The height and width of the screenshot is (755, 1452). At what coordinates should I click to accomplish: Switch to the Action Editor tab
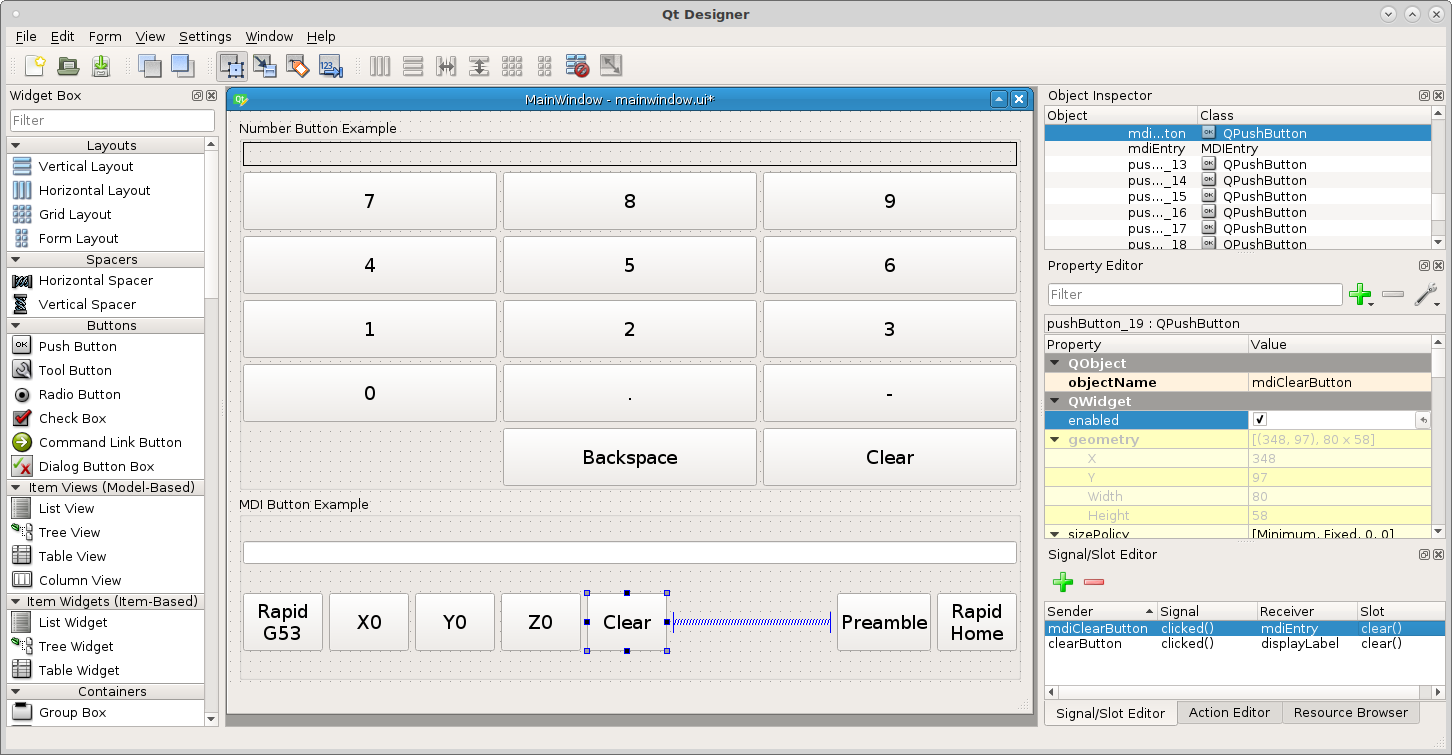(1229, 713)
